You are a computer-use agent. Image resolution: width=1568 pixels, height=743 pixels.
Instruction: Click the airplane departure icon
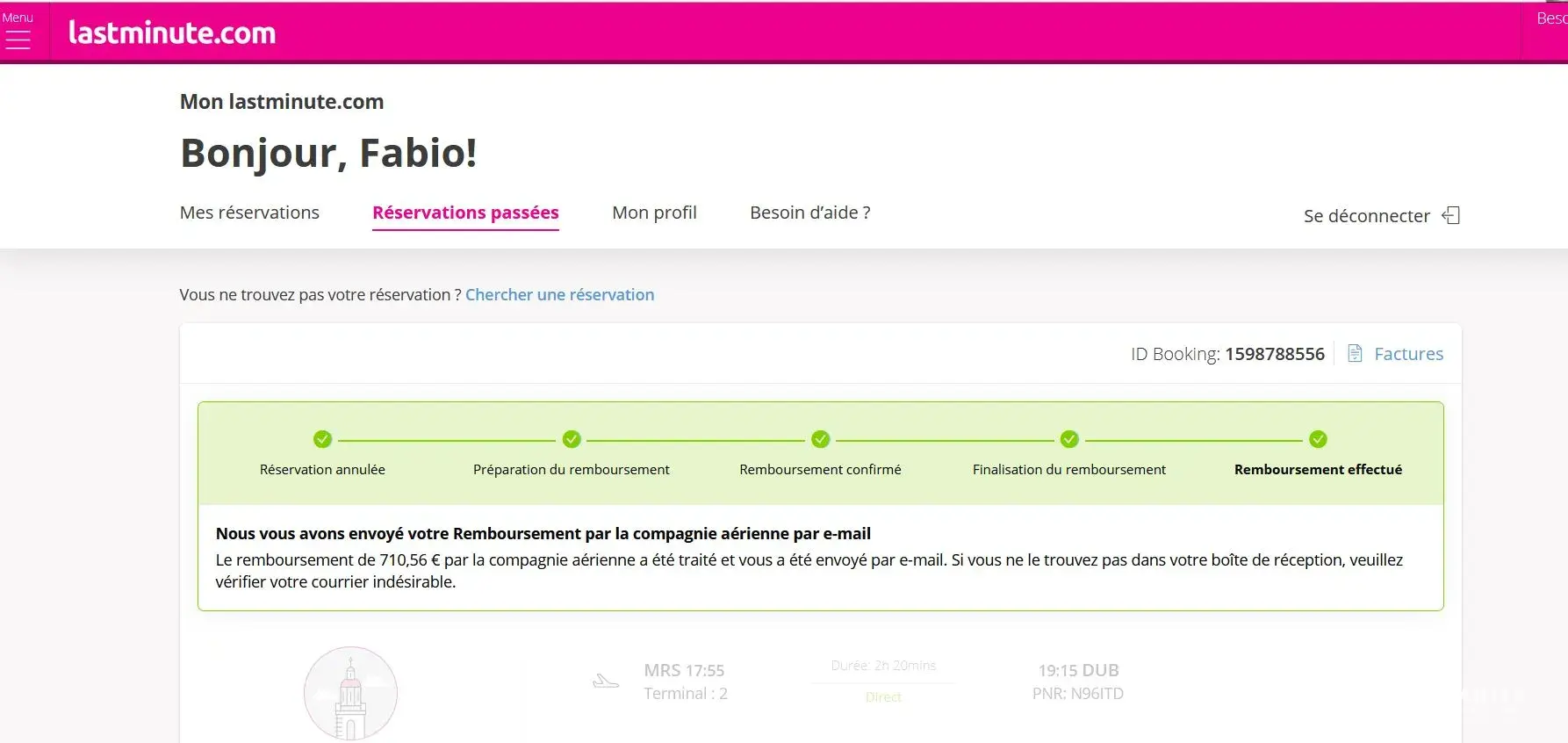pos(606,681)
